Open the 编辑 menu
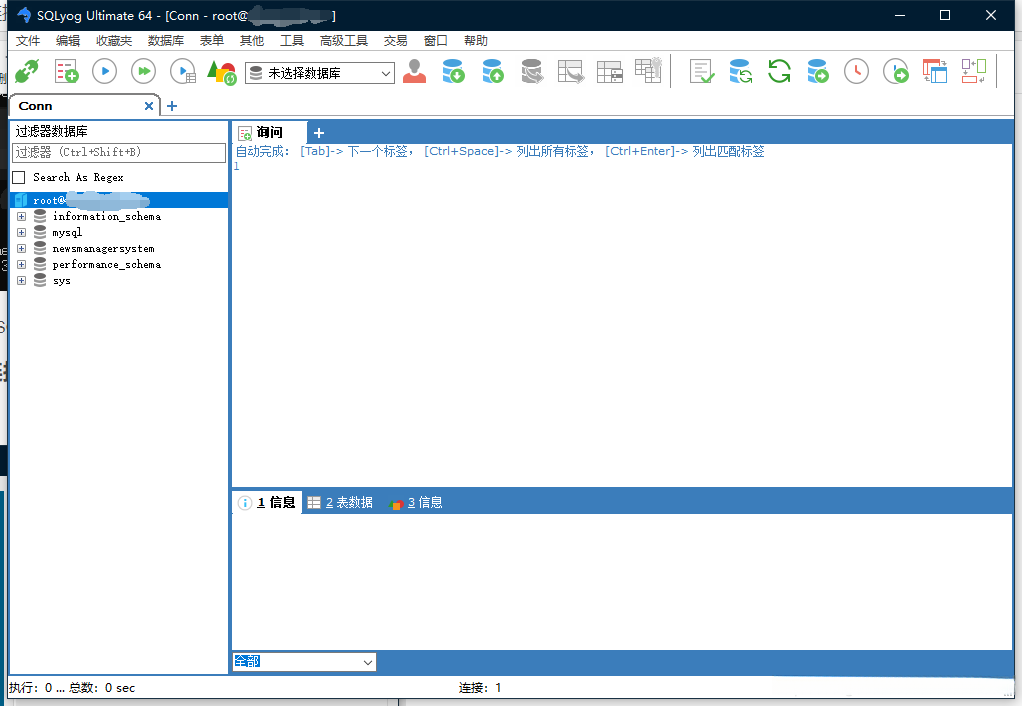The image size is (1022, 706). tap(68, 40)
